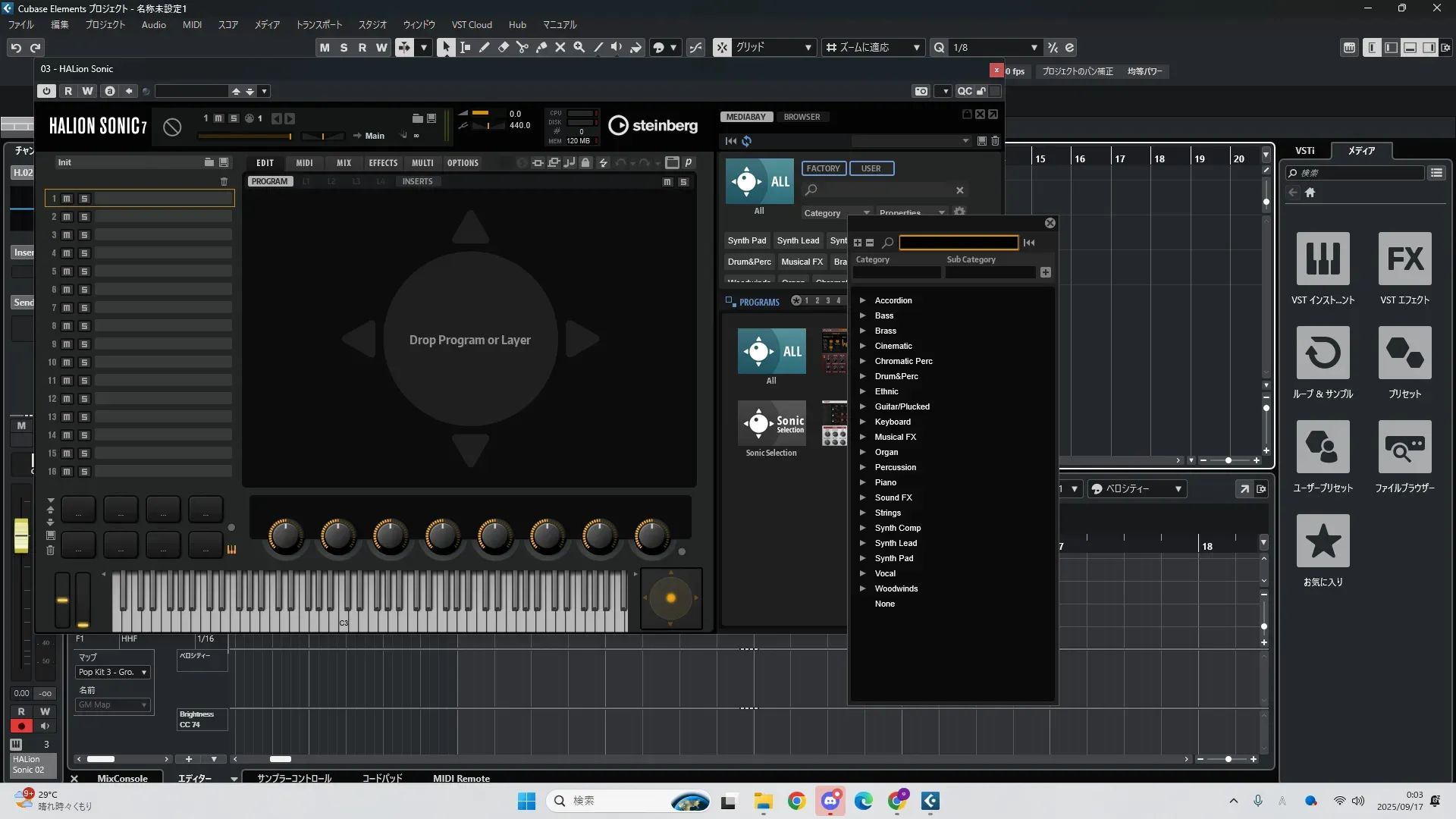Click the BROWSER button

pyautogui.click(x=802, y=117)
